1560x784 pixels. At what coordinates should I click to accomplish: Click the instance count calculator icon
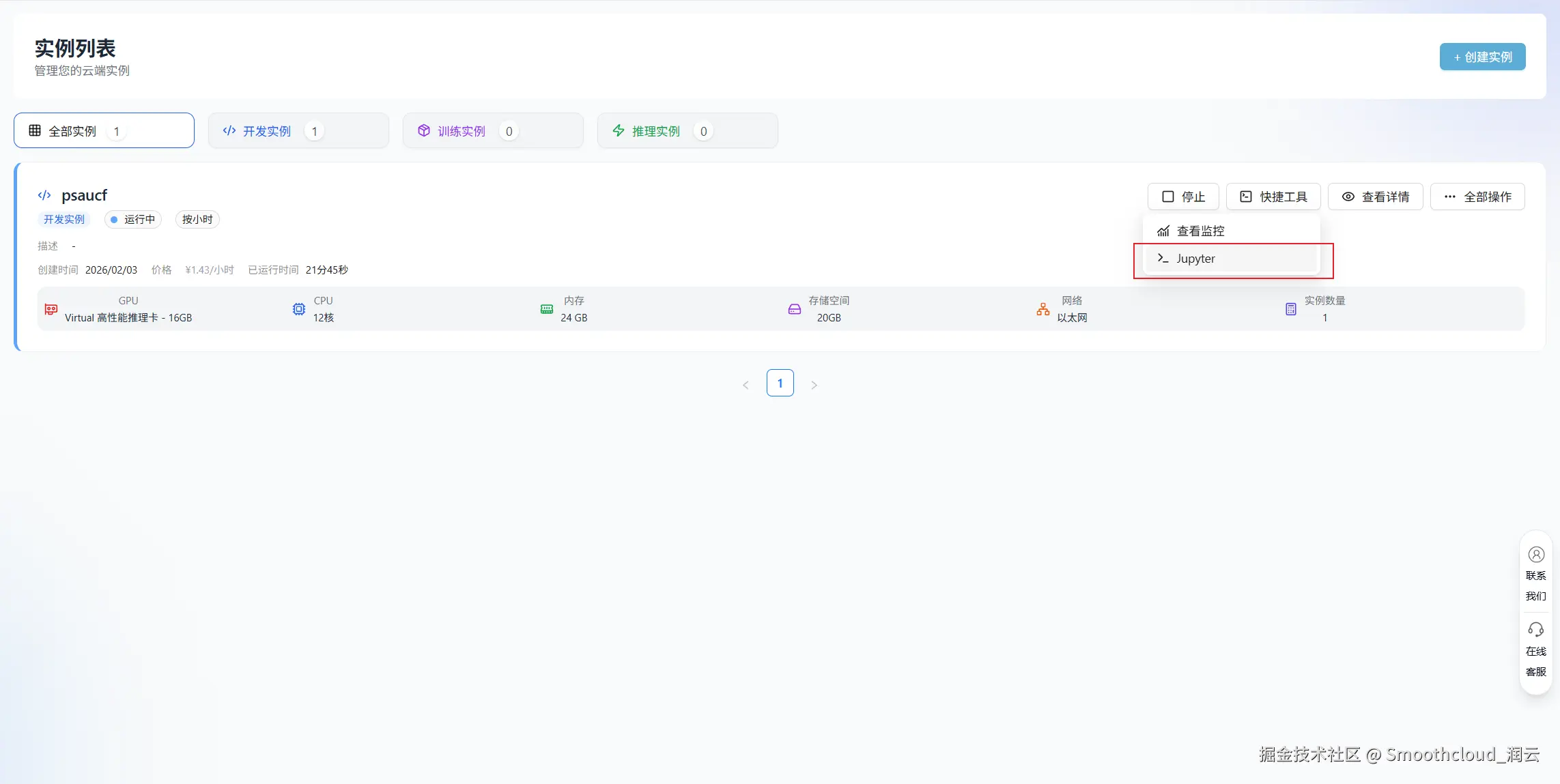coord(1290,309)
